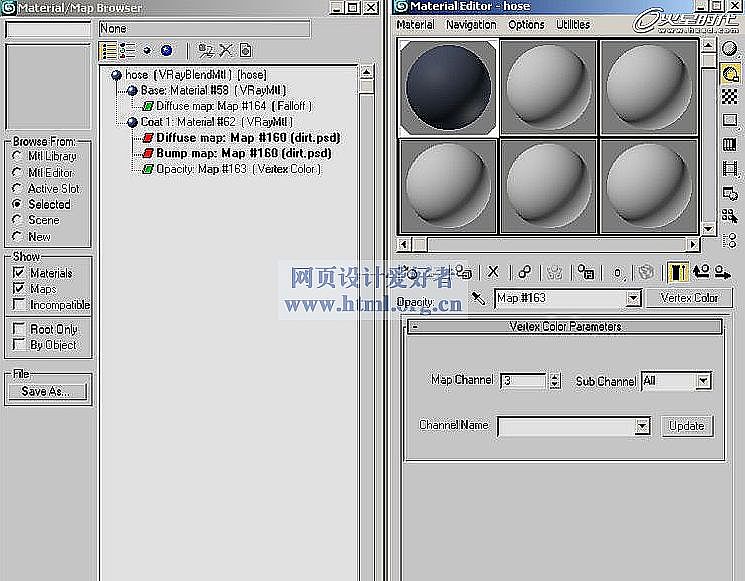745x581 pixels.
Task: Toggle Materials checkbox under Show
Action: [19, 273]
